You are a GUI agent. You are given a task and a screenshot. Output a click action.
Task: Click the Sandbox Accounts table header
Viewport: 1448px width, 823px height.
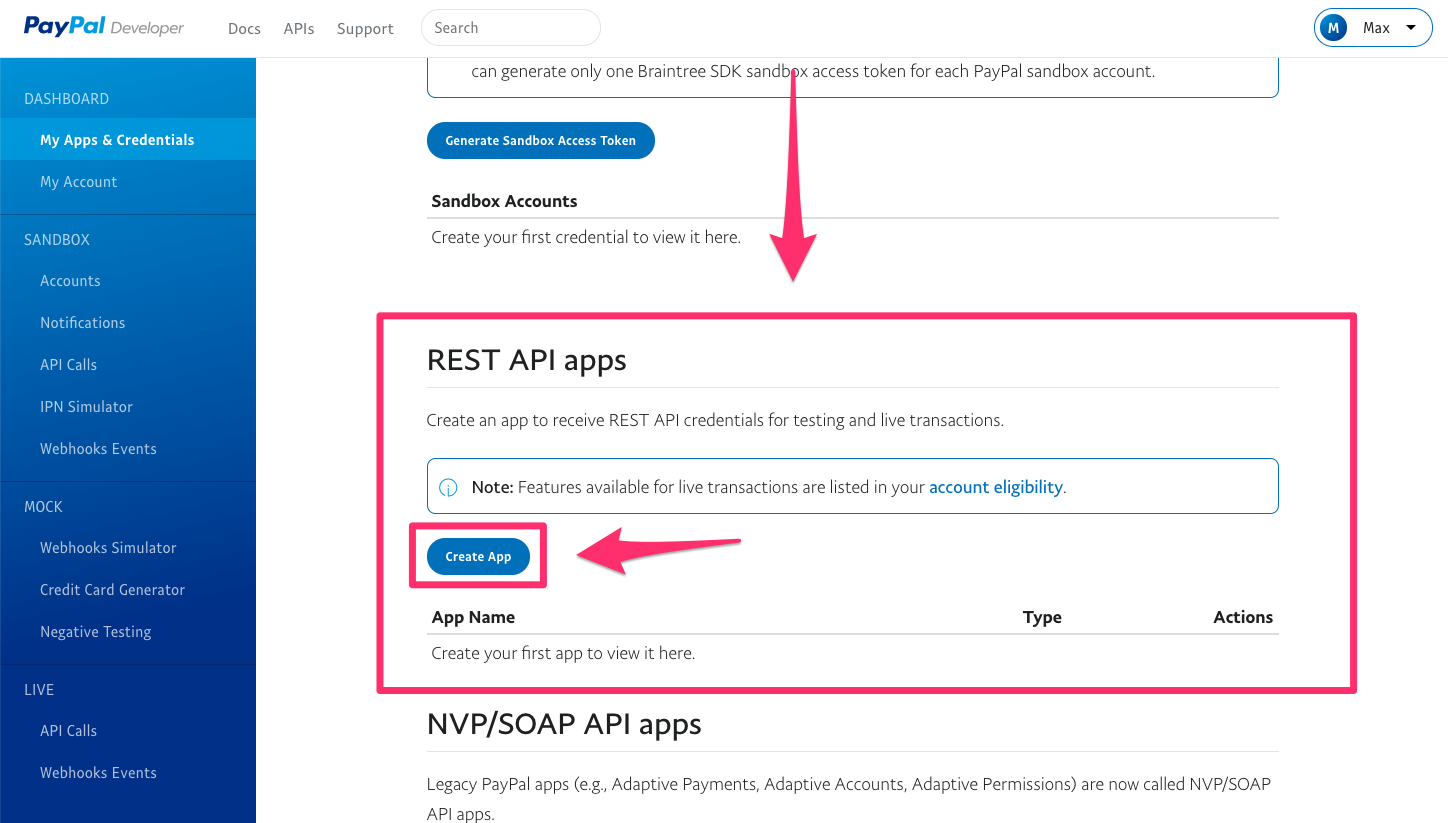coord(504,201)
